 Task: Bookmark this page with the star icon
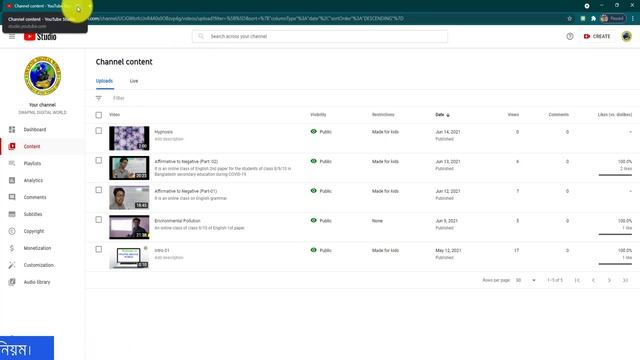569,18
